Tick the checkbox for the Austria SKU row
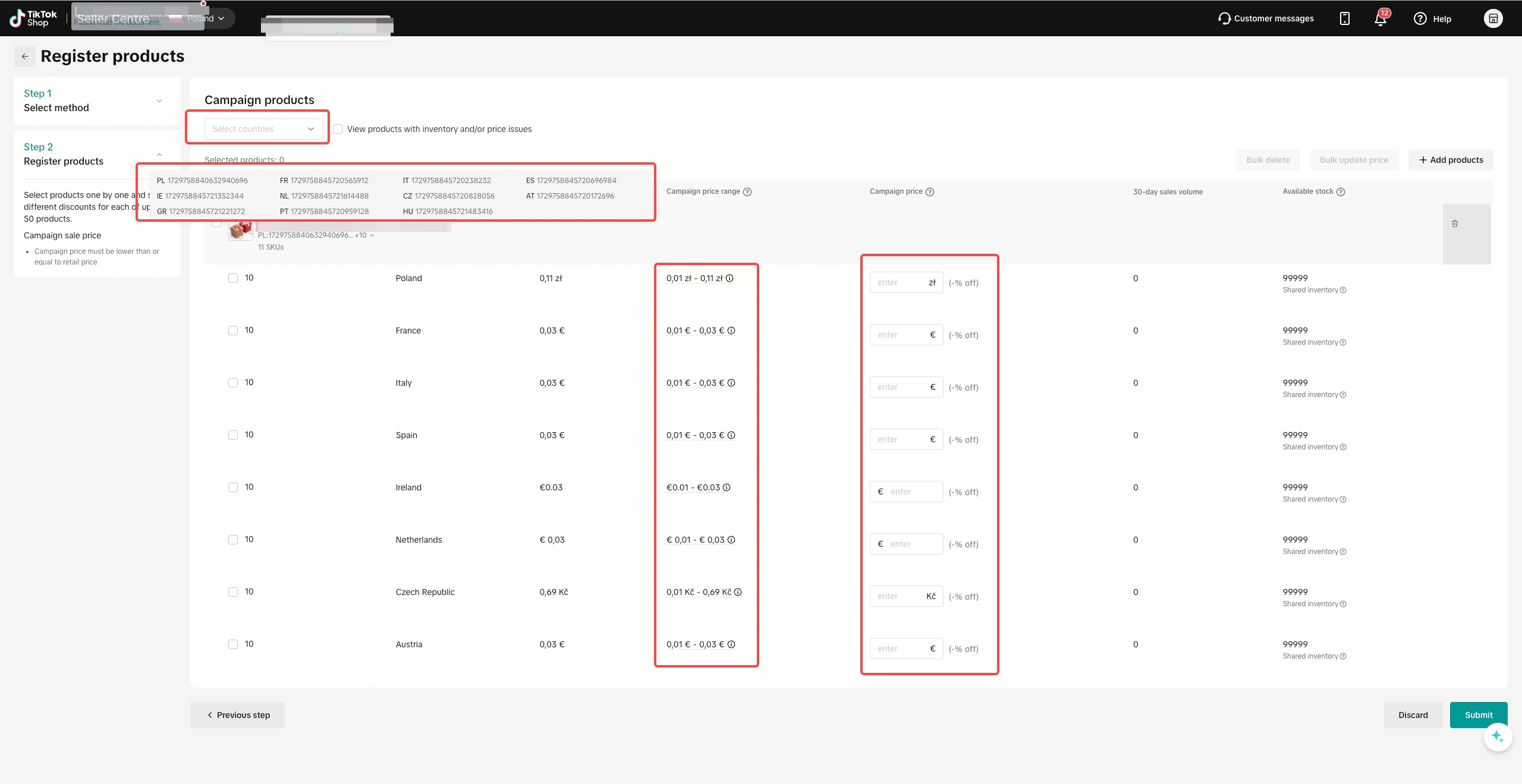1522x784 pixels. 233,644
